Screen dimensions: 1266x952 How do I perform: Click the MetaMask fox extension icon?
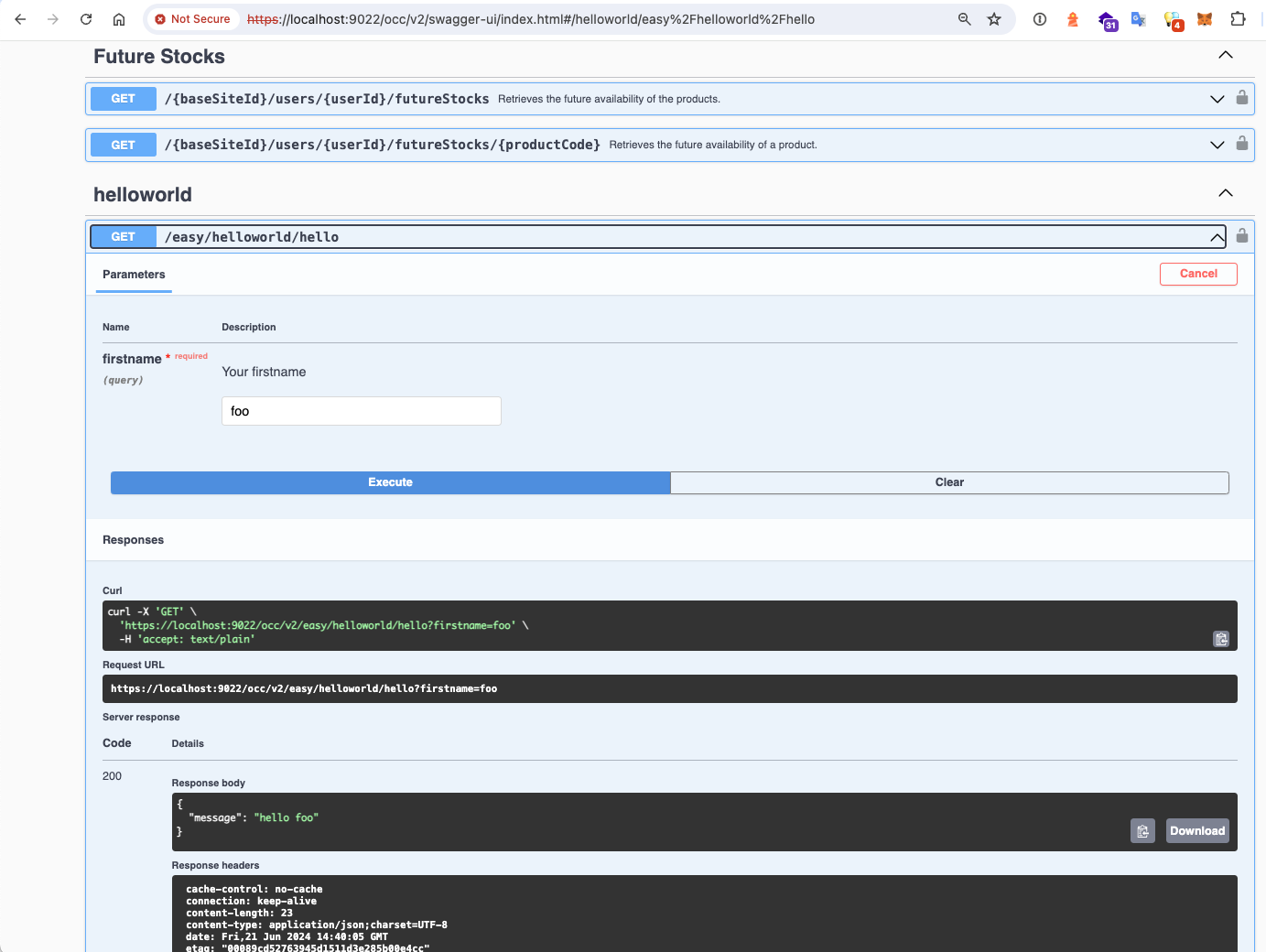(1205, 19)
